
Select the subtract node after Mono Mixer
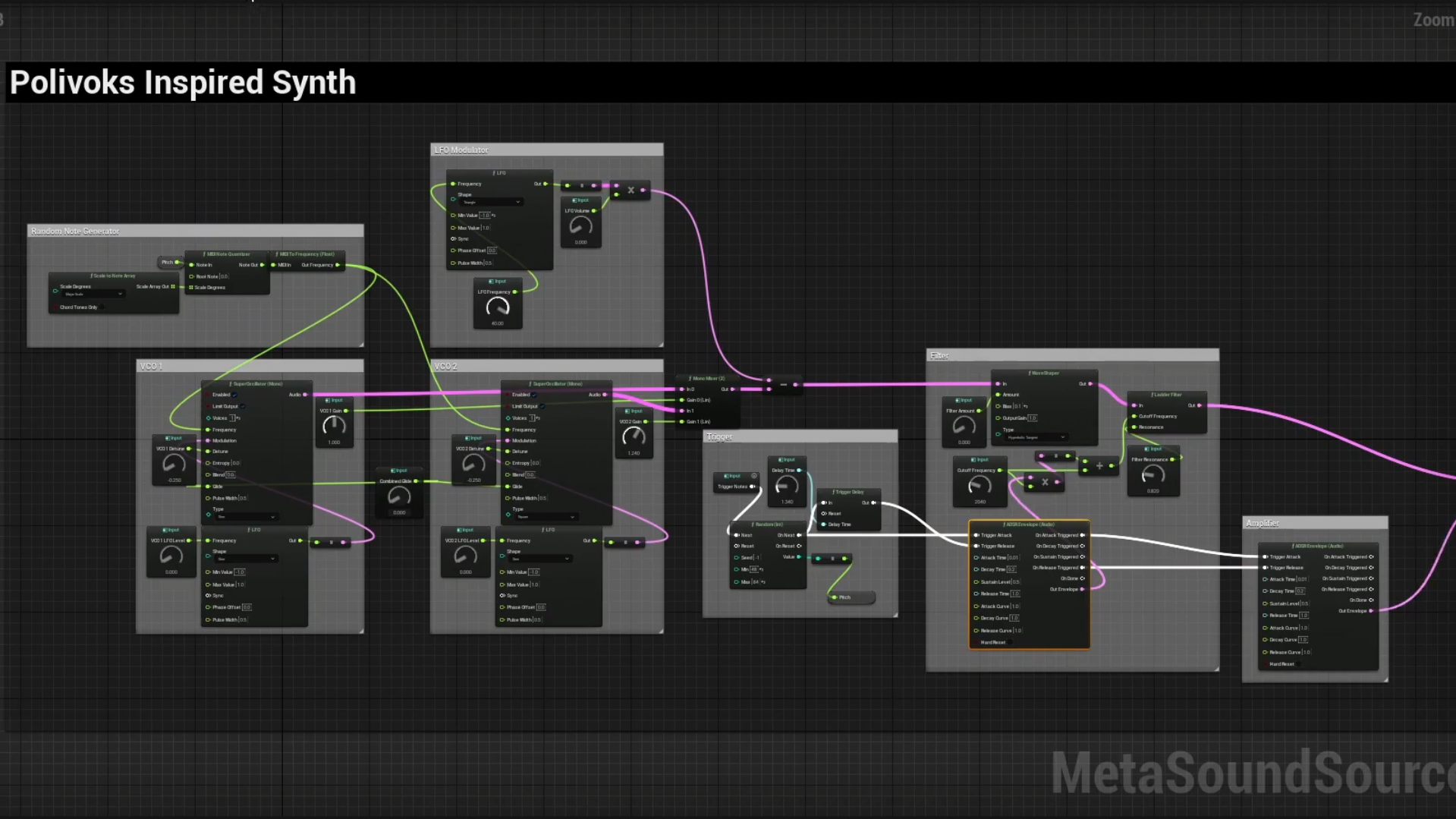tap(783, 385)
